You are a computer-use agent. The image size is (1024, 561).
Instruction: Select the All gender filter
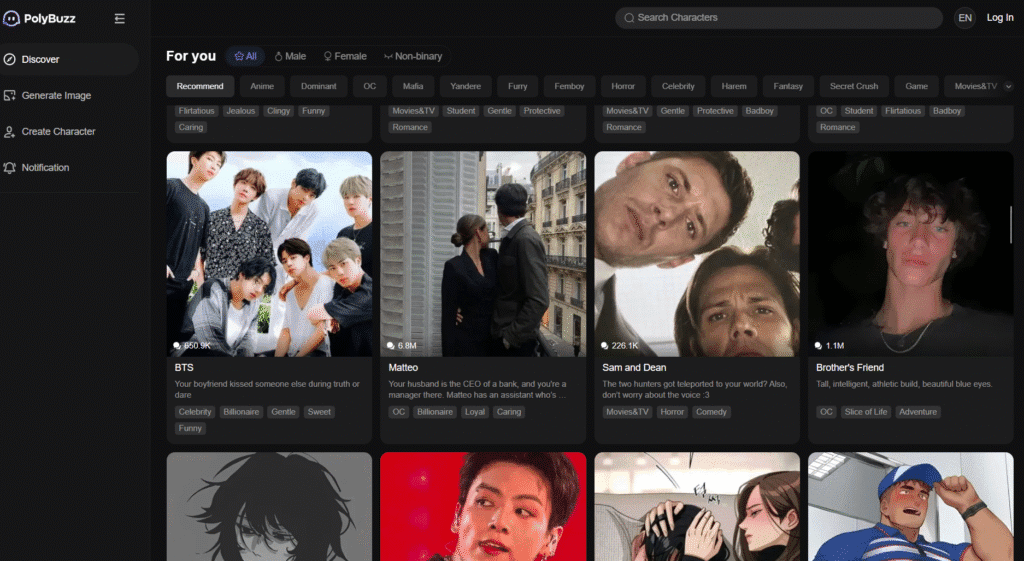(245, 56)
